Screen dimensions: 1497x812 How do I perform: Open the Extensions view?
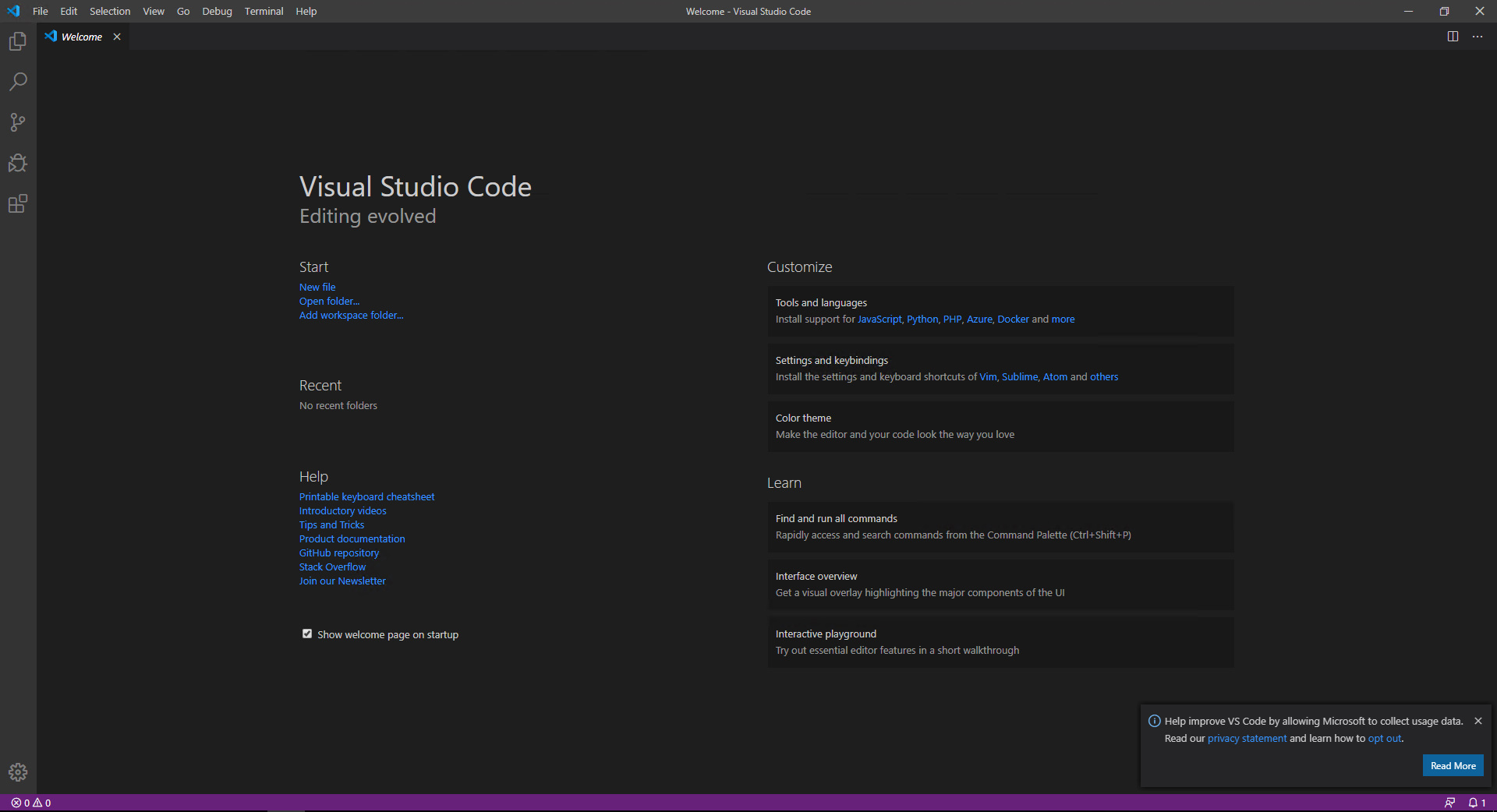(17, 203)
